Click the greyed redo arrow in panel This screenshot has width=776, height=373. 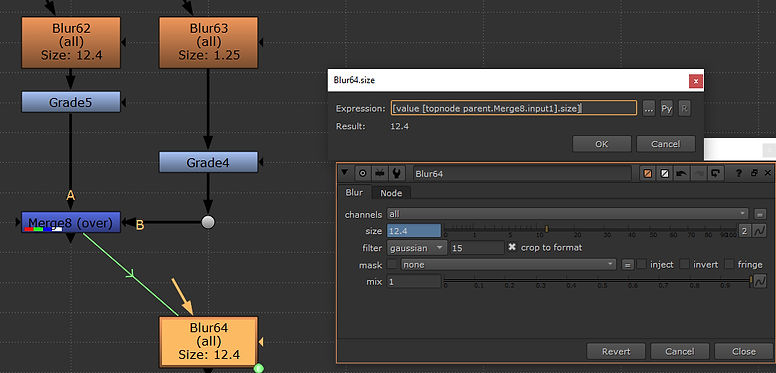[698, 173]
